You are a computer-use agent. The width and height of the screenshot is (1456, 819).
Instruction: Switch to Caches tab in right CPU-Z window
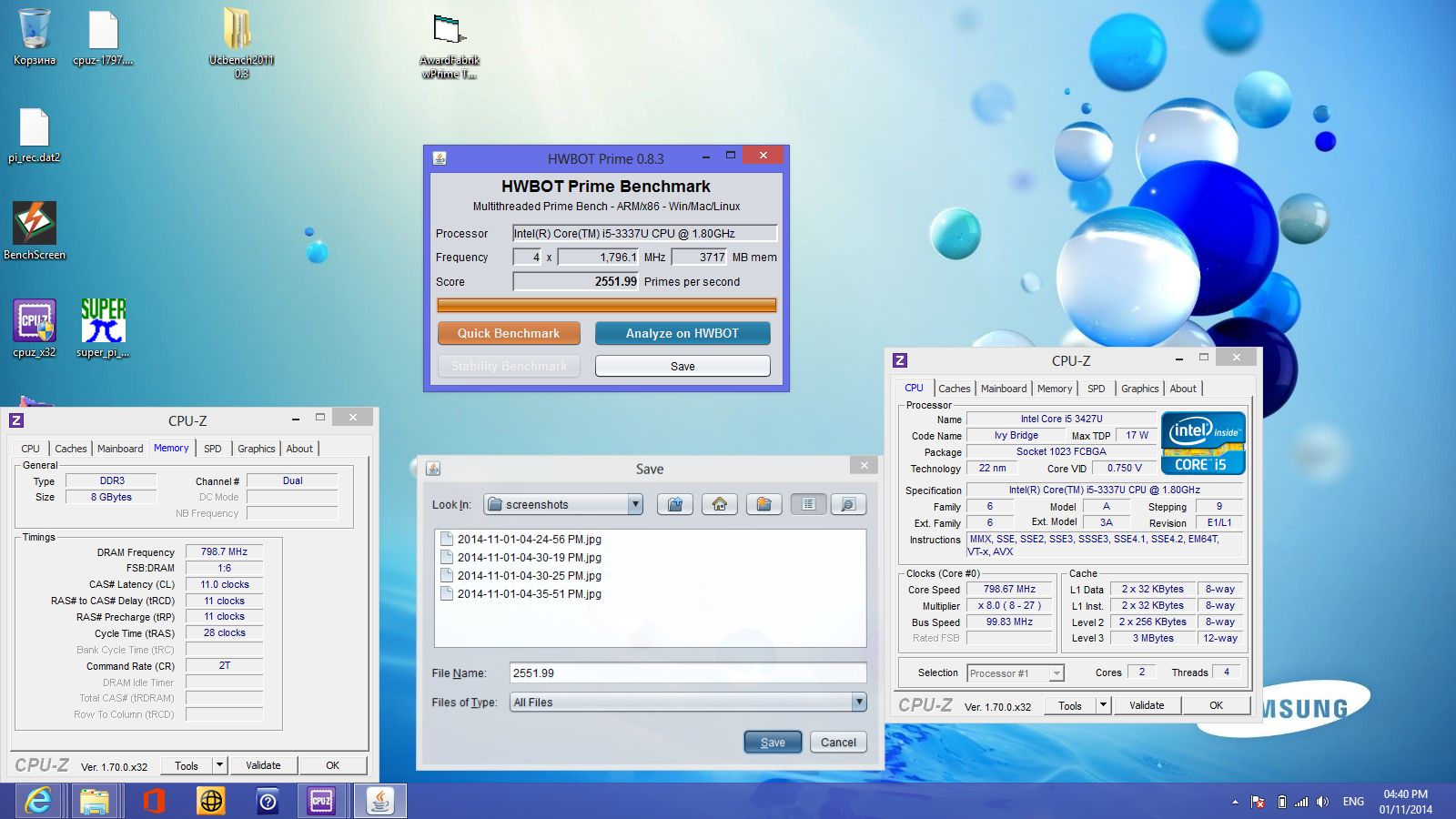955,389
